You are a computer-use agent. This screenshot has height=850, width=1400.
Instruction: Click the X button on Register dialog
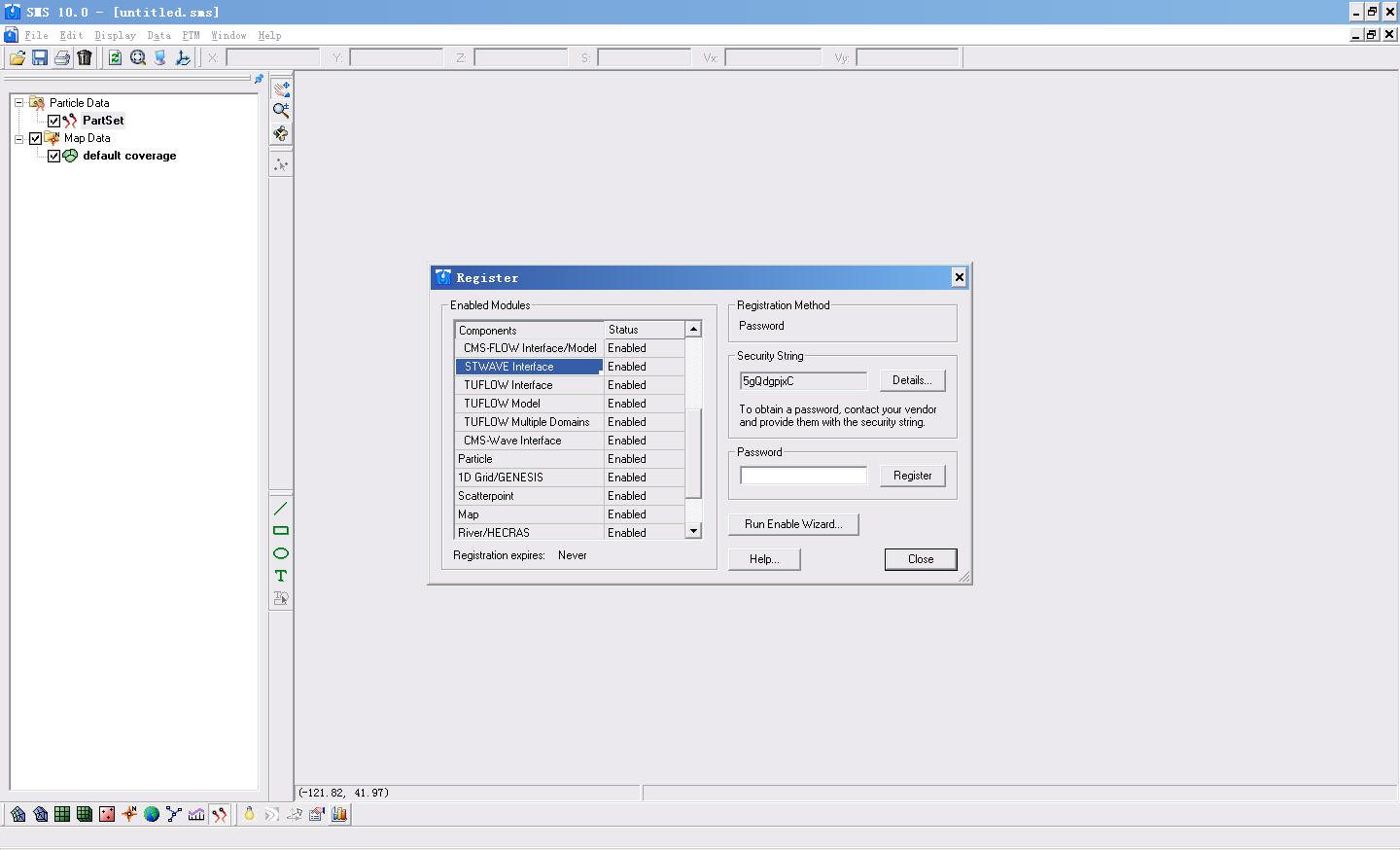point(960,277)
